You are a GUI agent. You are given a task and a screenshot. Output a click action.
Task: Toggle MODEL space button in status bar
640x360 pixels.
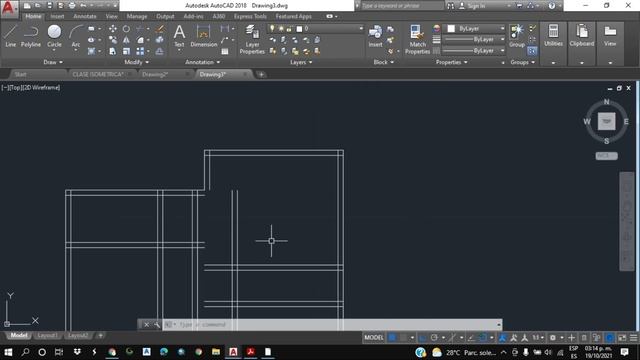tap(374, 338)
